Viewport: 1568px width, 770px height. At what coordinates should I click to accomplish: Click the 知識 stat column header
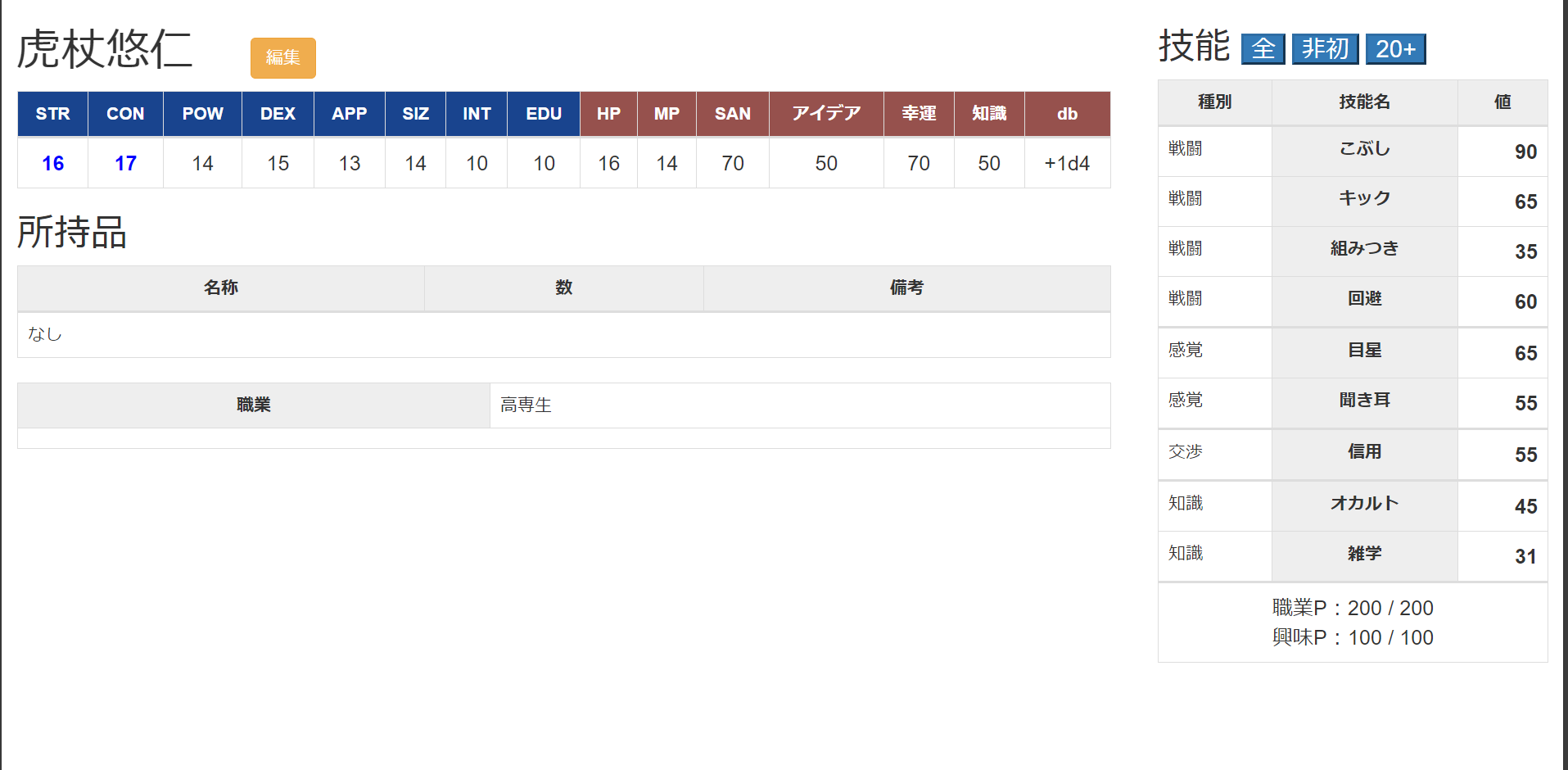pyautogui.click(x=989, y=114)
